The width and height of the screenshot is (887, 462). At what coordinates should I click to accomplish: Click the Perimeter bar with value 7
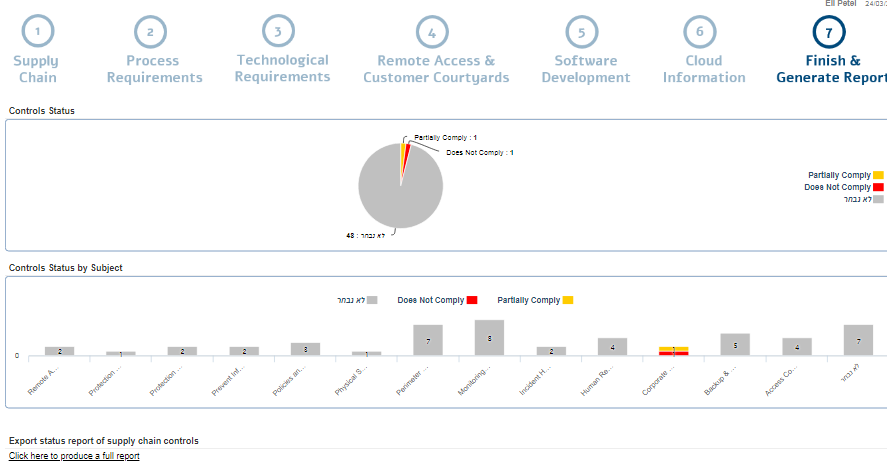click(x=428, y=340)
